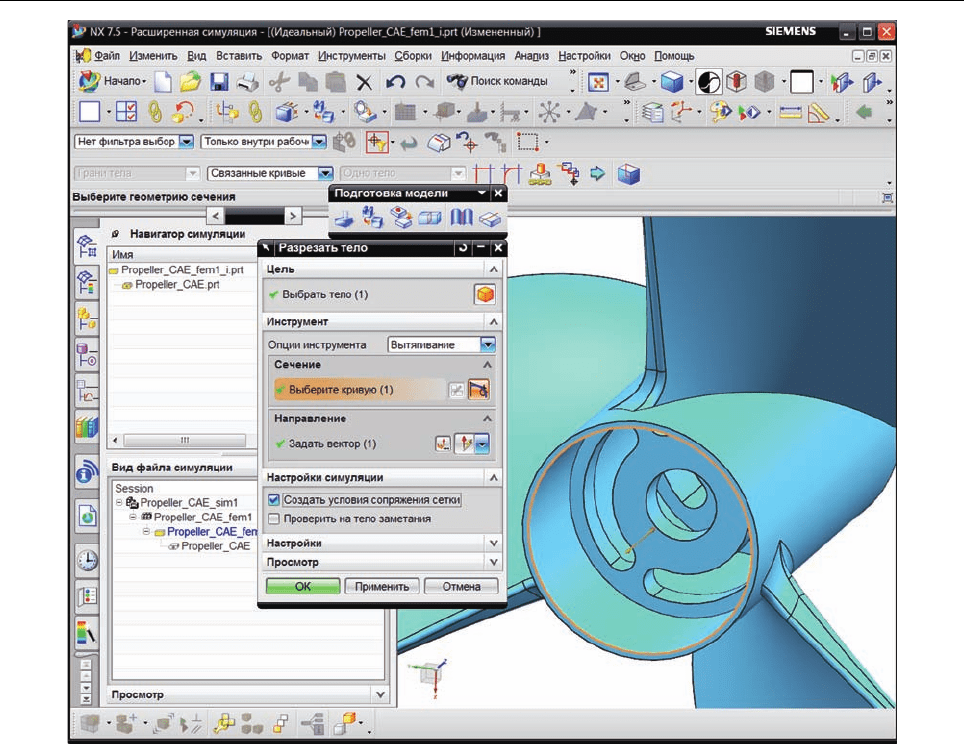The height and width of the screenshot is (744, 964).
Task: Click the yellow wrench with cubes bottom toolbar icon
Action: 224,724
